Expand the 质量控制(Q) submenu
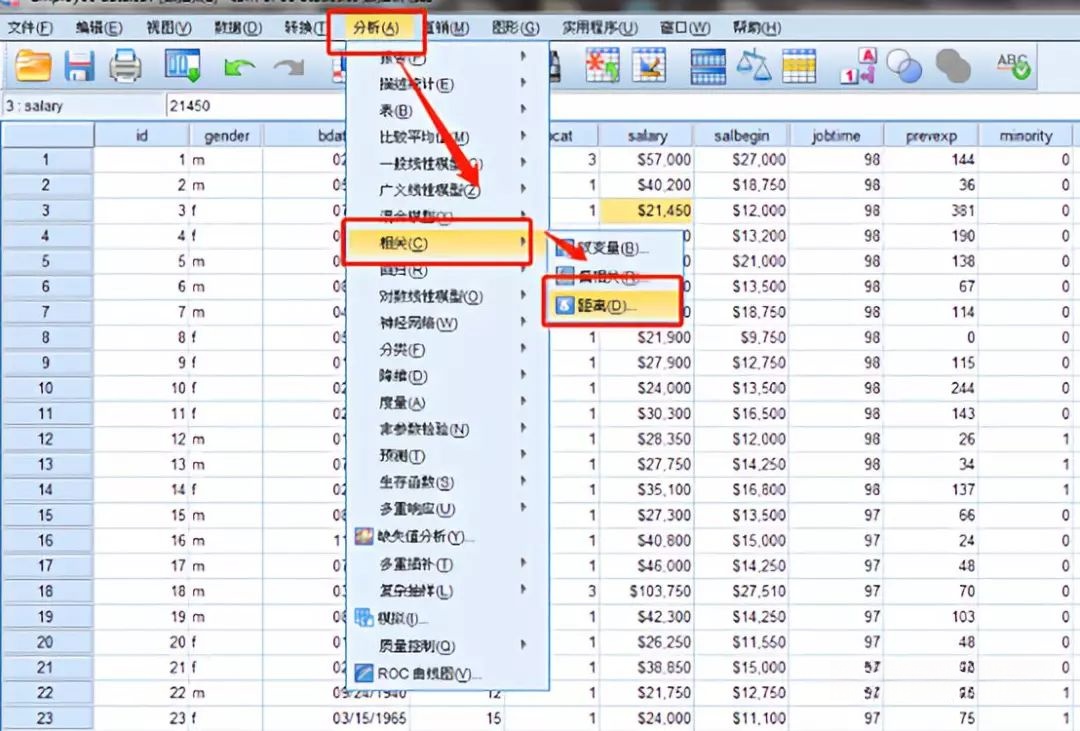Image resolution: width=1080 pixels, height=731 pixels. coord(448,646)
